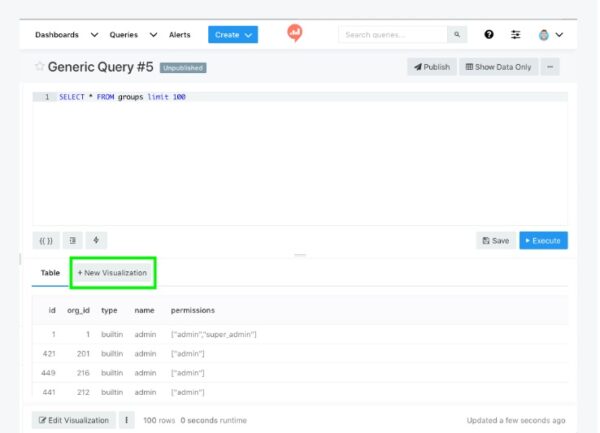Image resolution: width=600 pixels, height=433 pixels.
Task: Click the New Visualization tab
Action: click(112, 273)
